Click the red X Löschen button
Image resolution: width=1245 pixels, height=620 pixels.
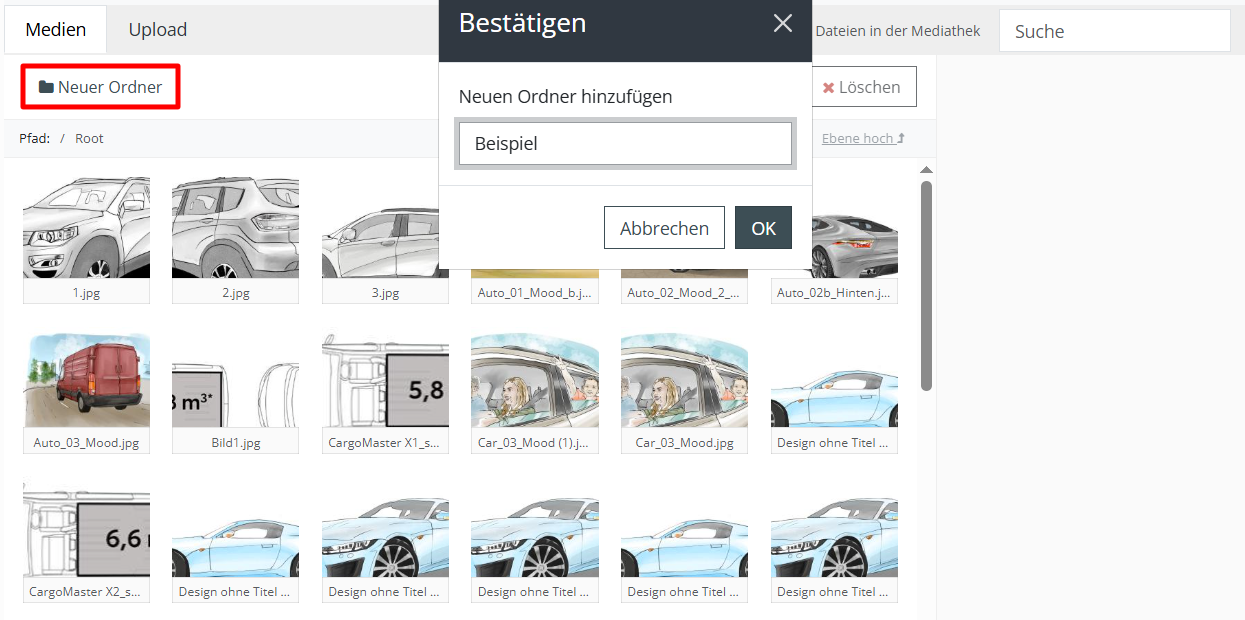pyautogui.click(x=861, y=87)
